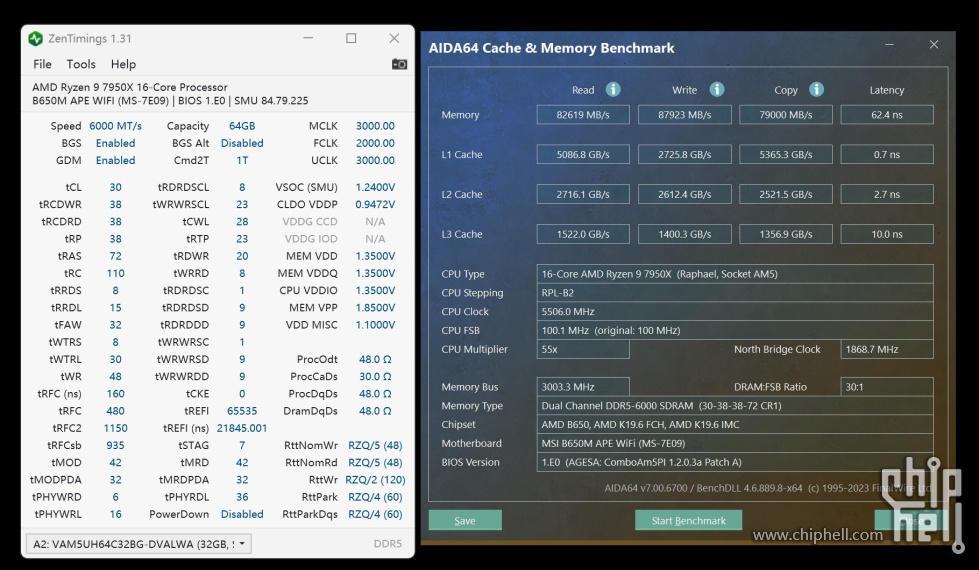979x570 pixels.
Task: Click the BIOS Version 1.E0 field
Action: [x=735, y=462]
